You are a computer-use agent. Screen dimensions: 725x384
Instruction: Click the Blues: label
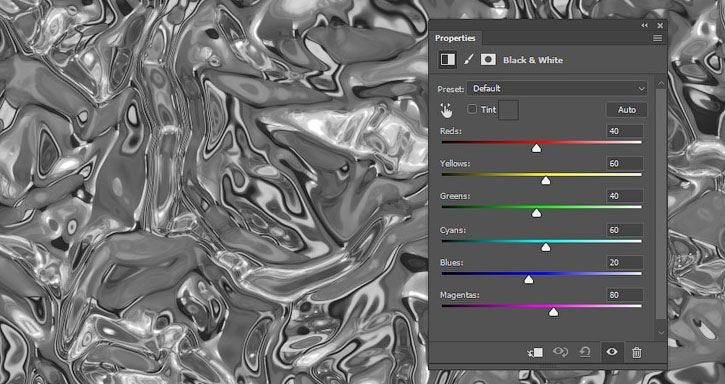[x=451, y=263]
